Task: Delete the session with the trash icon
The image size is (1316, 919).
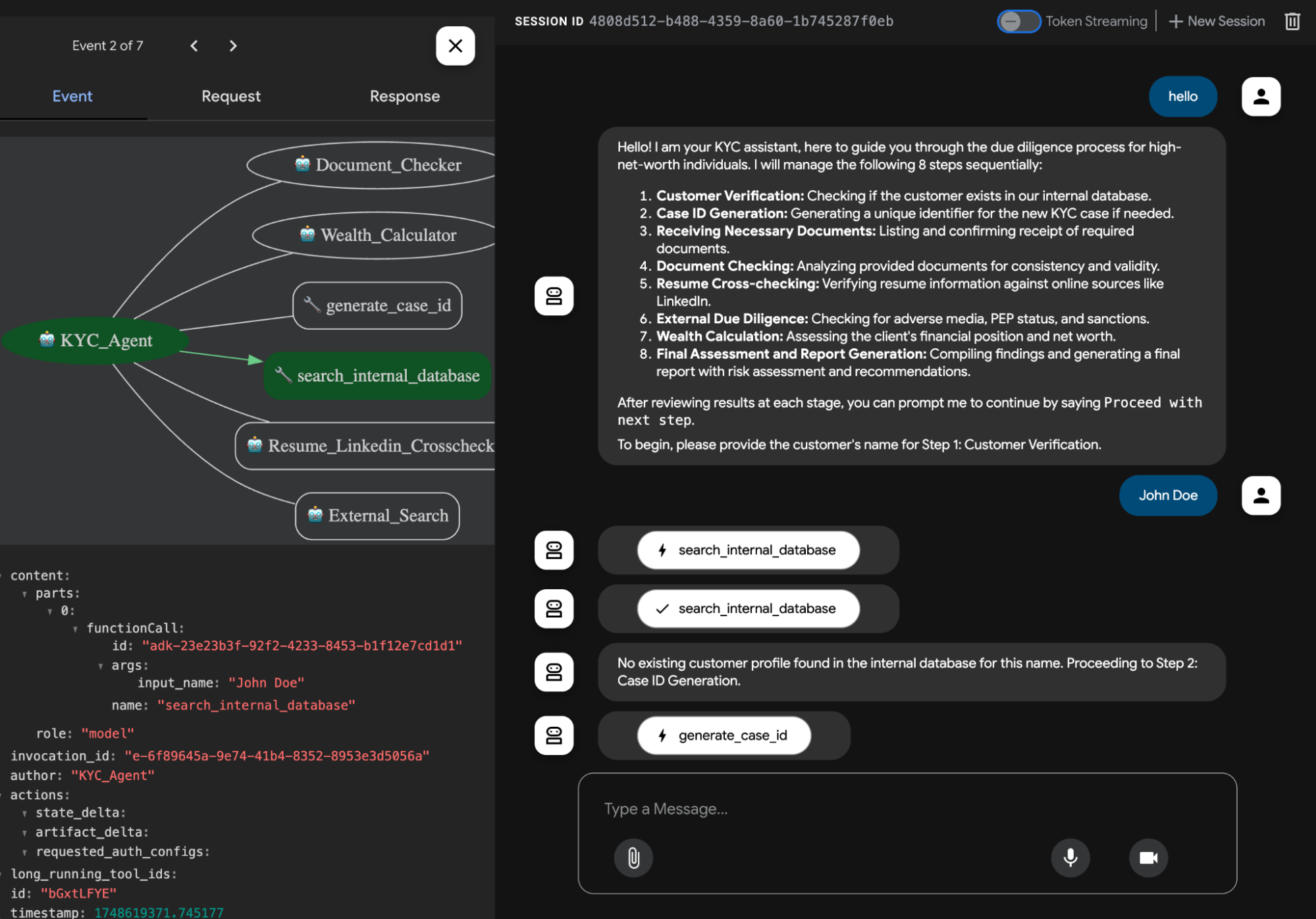Action: click(1292, 21)
